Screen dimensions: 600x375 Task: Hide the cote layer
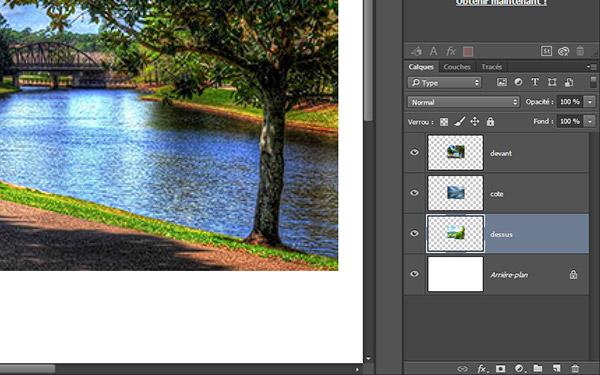414,193
